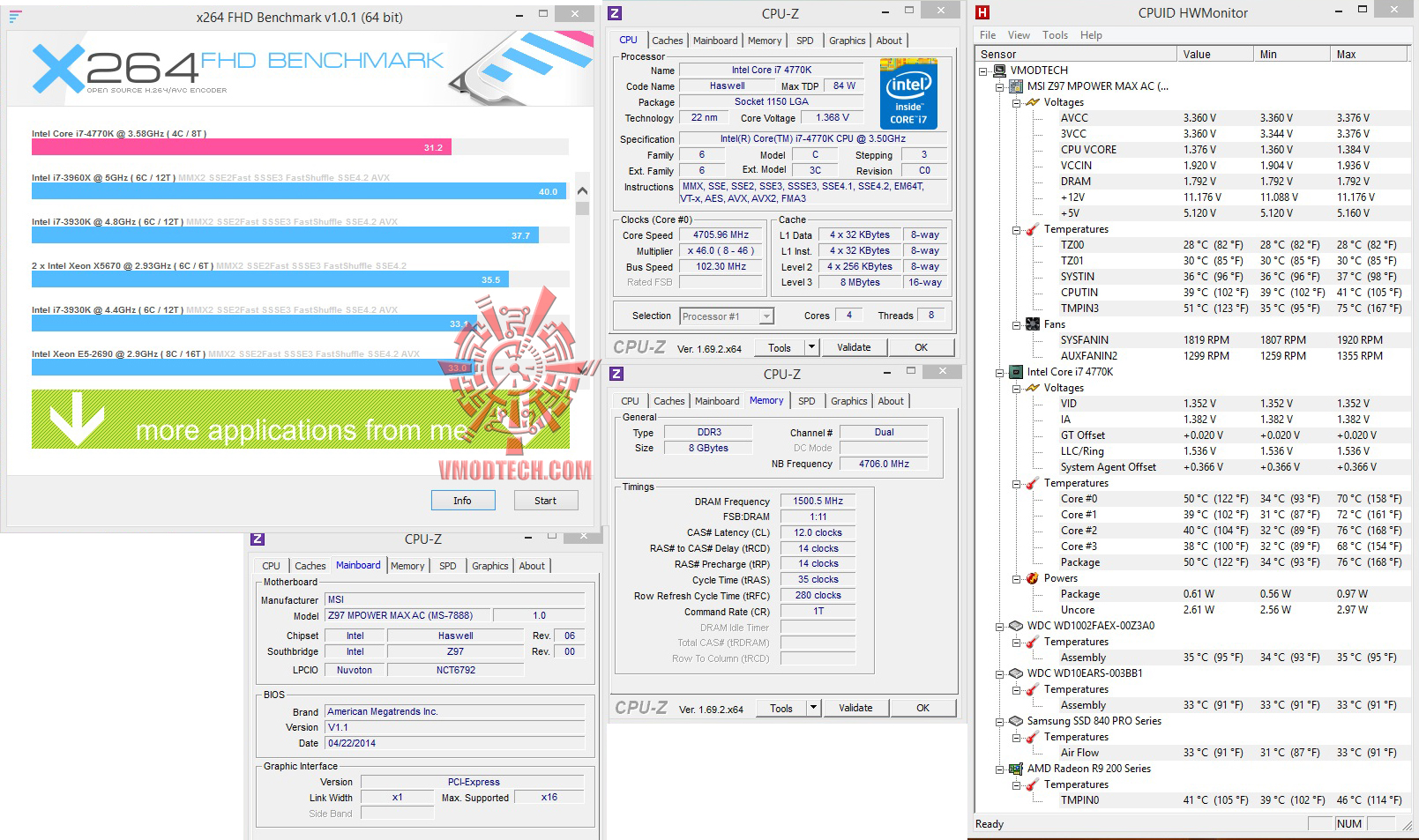Click the 'more applications from me' green banner
Viewport: 1419px width, 840px height.
pyautogui.click(x=301, y=420)
